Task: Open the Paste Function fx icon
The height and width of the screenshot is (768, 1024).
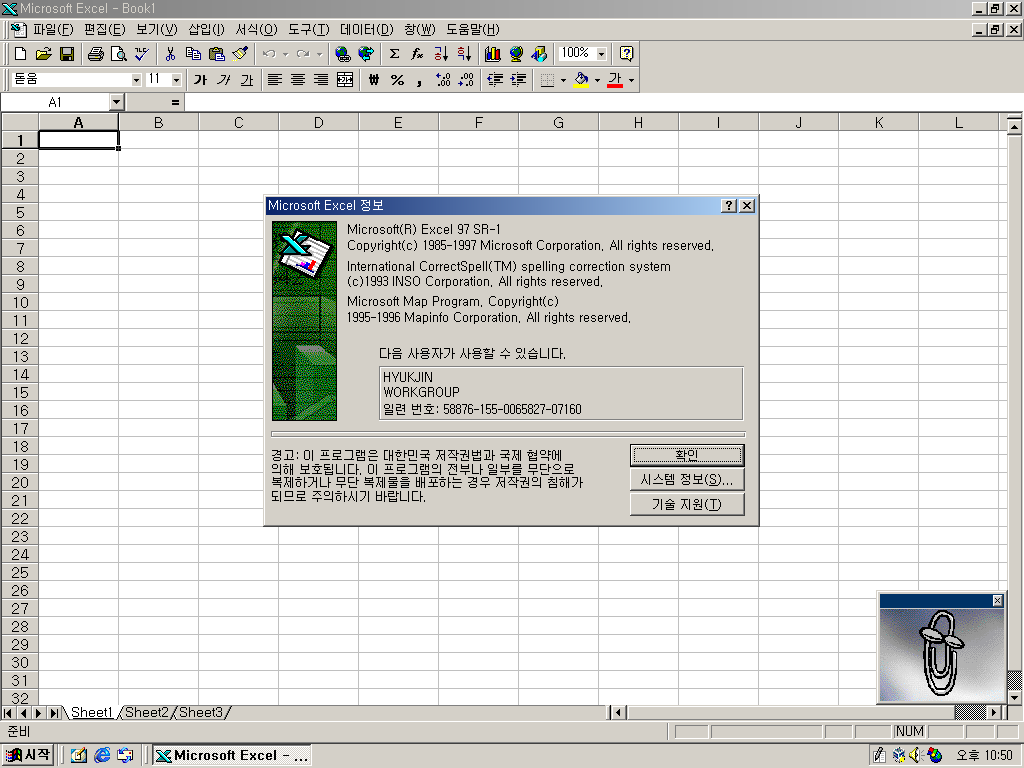Action: (x=417, y=54)
